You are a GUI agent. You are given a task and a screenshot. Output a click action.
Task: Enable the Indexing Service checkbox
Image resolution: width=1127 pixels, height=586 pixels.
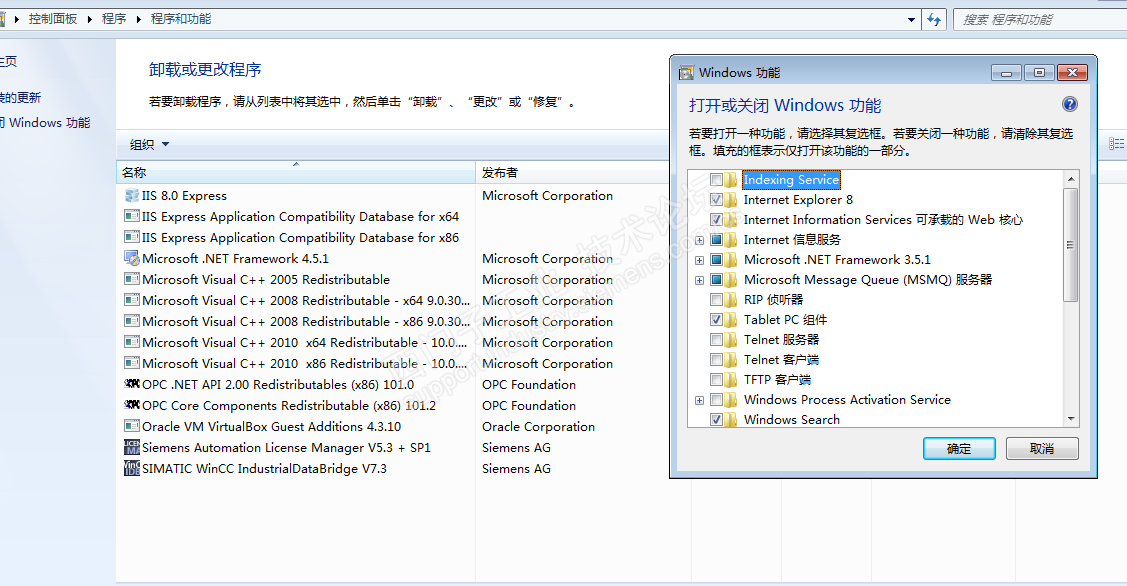[x=716, y=180]
